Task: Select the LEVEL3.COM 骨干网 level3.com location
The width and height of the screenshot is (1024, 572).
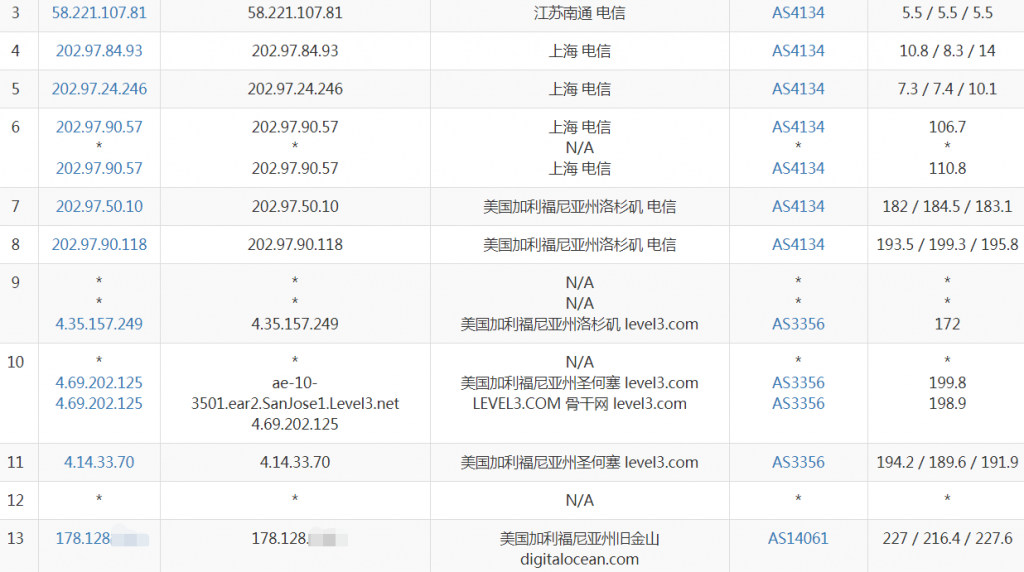Action: tap(579, 404)
